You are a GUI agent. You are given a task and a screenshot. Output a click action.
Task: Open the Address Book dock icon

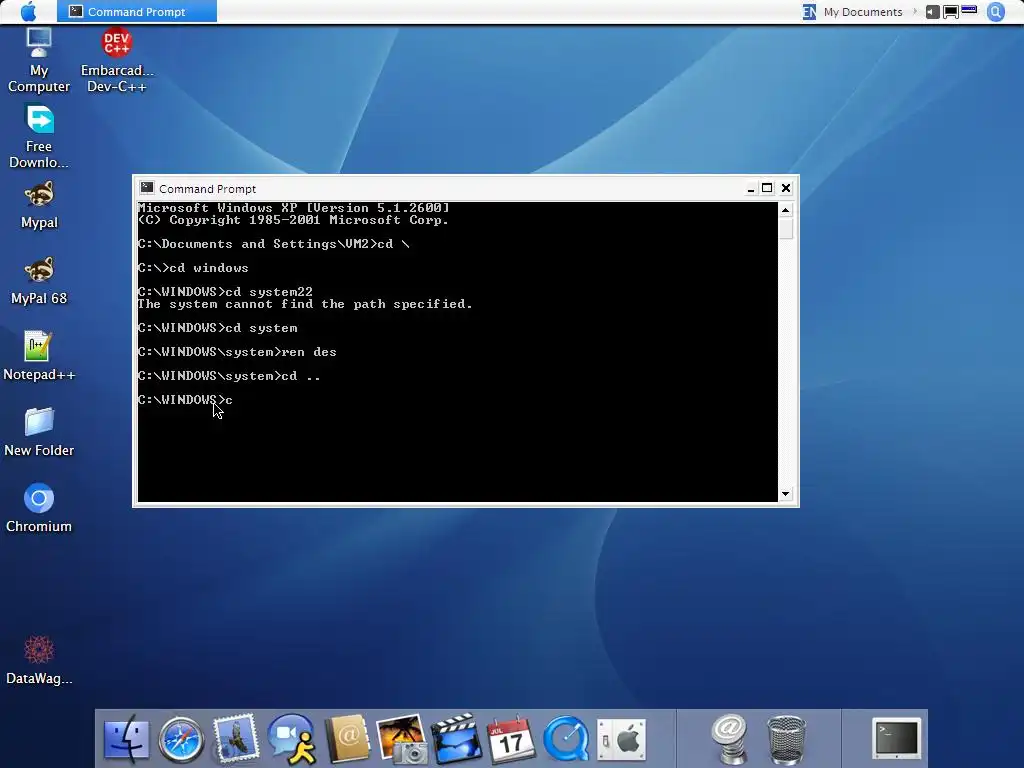tap(347, 739)
